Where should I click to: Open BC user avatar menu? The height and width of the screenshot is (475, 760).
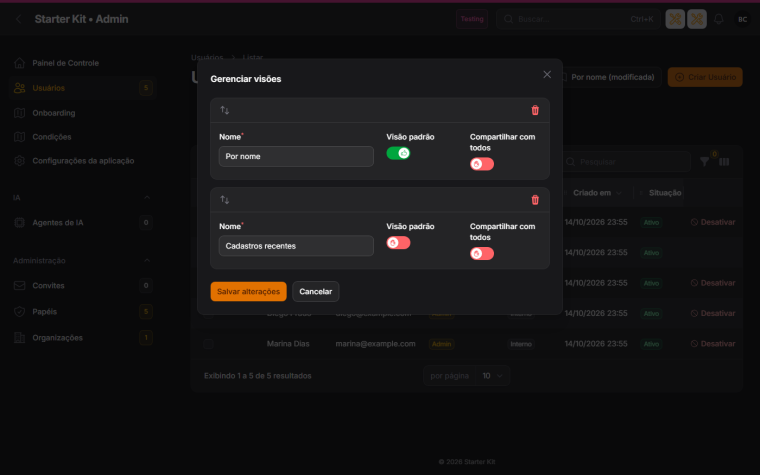(x=742, y=19)
